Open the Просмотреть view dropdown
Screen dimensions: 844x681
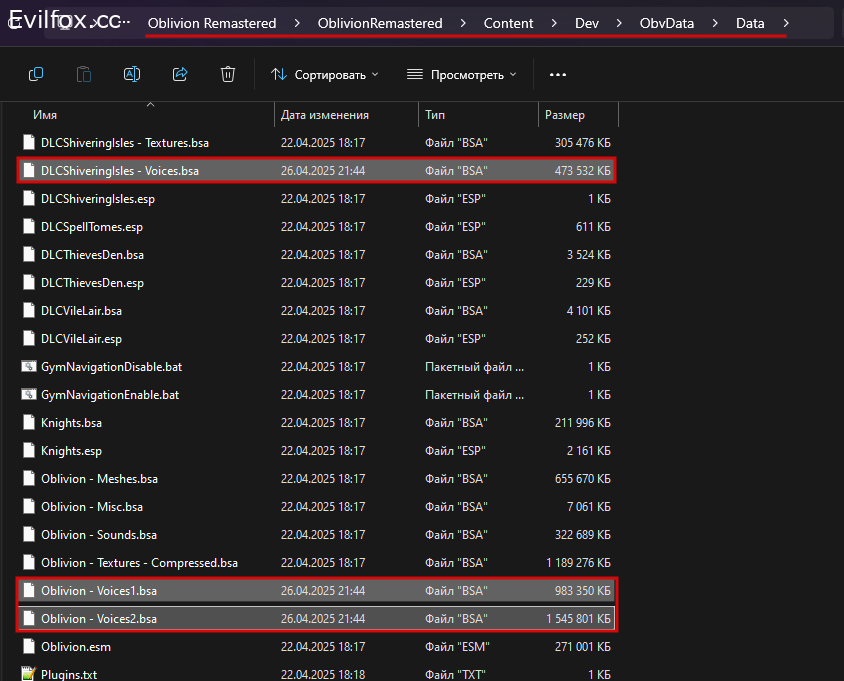coord(462,74)
